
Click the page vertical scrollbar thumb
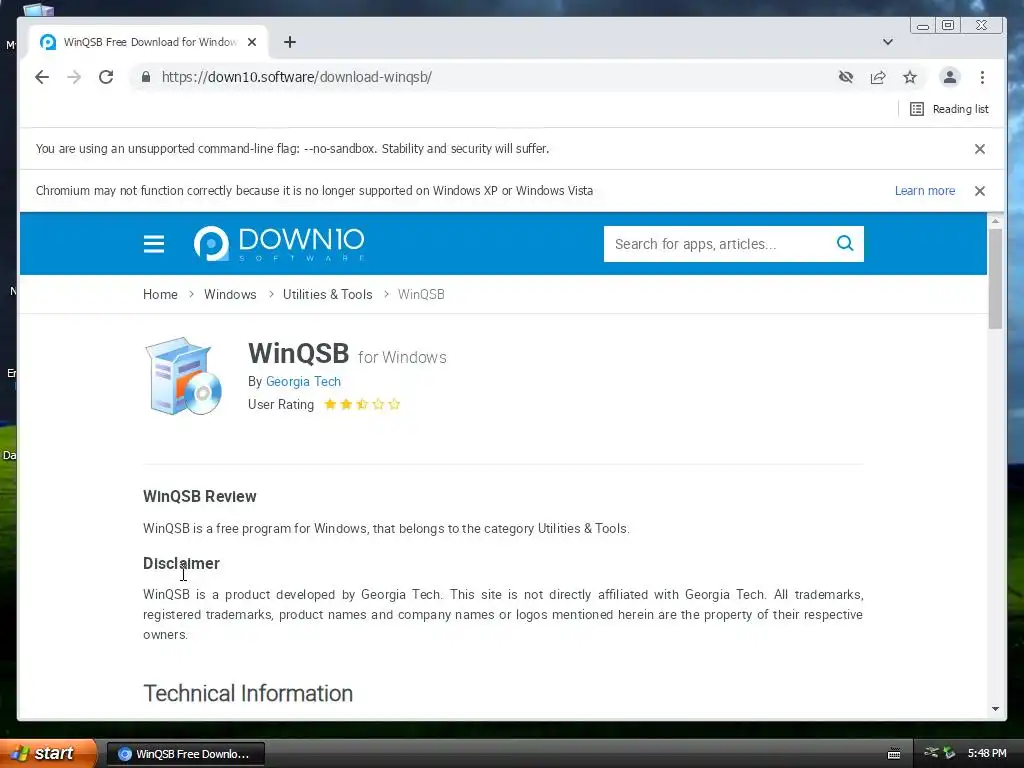point(995,279)
